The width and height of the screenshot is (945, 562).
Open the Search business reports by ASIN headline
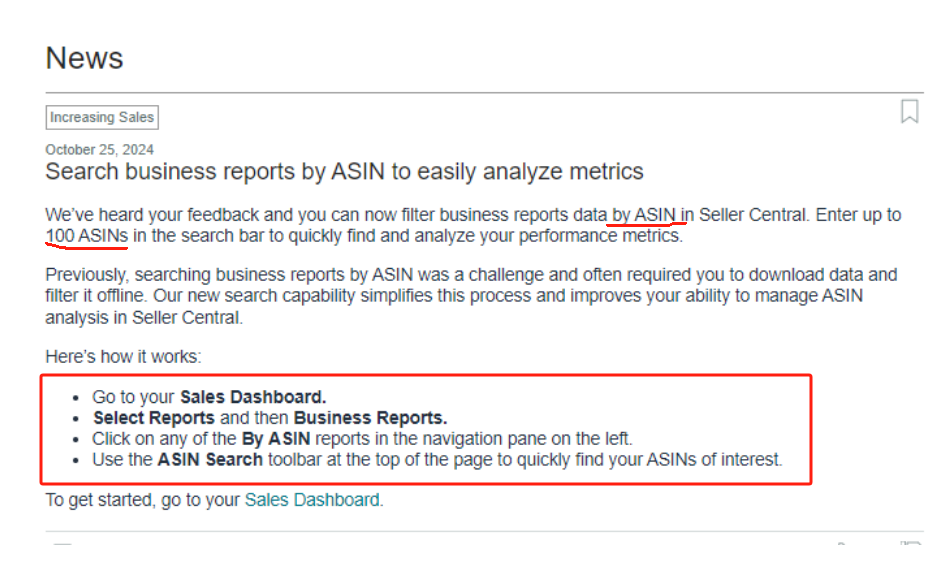344,171
